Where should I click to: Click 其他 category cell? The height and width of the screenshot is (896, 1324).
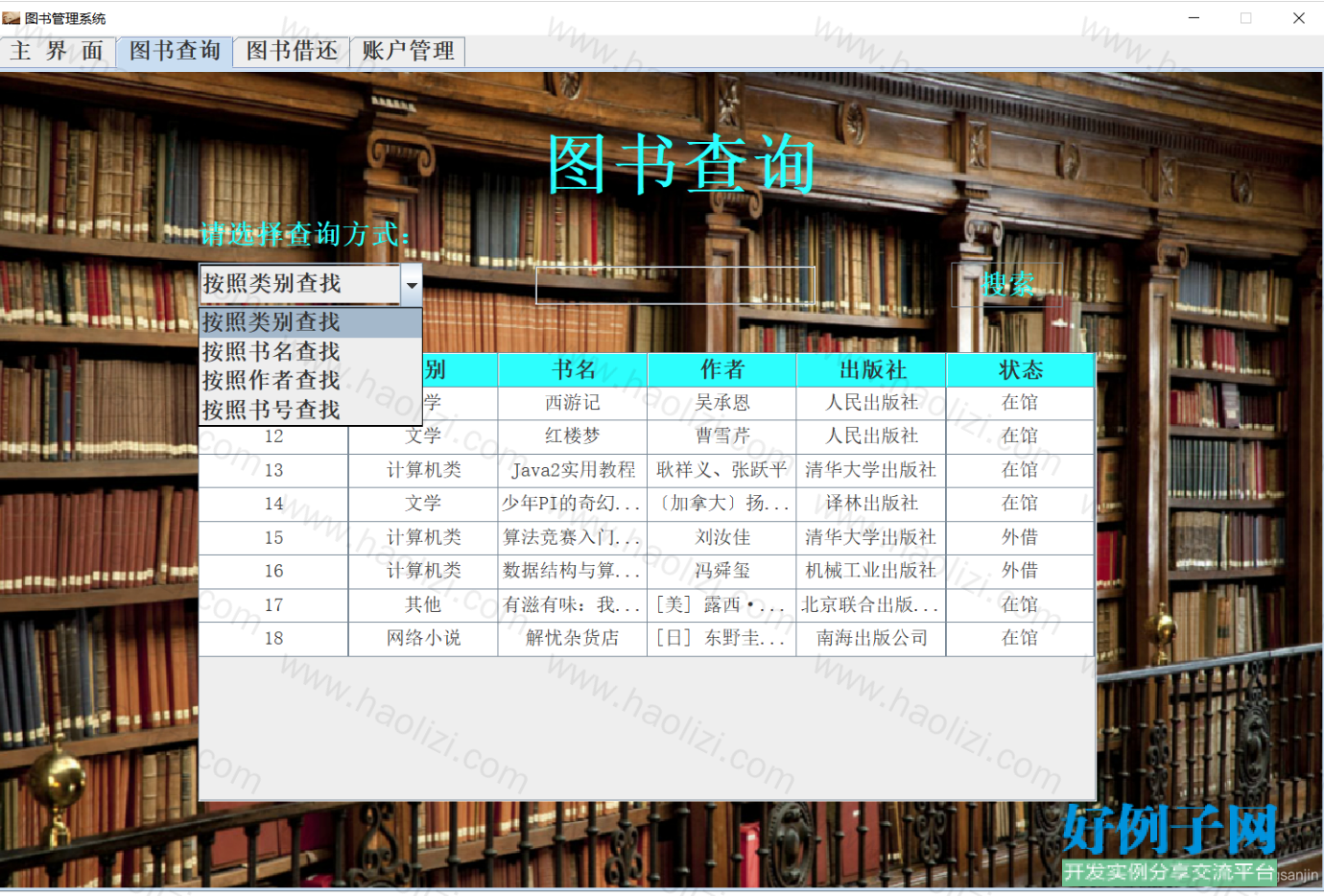pos(423,604)
